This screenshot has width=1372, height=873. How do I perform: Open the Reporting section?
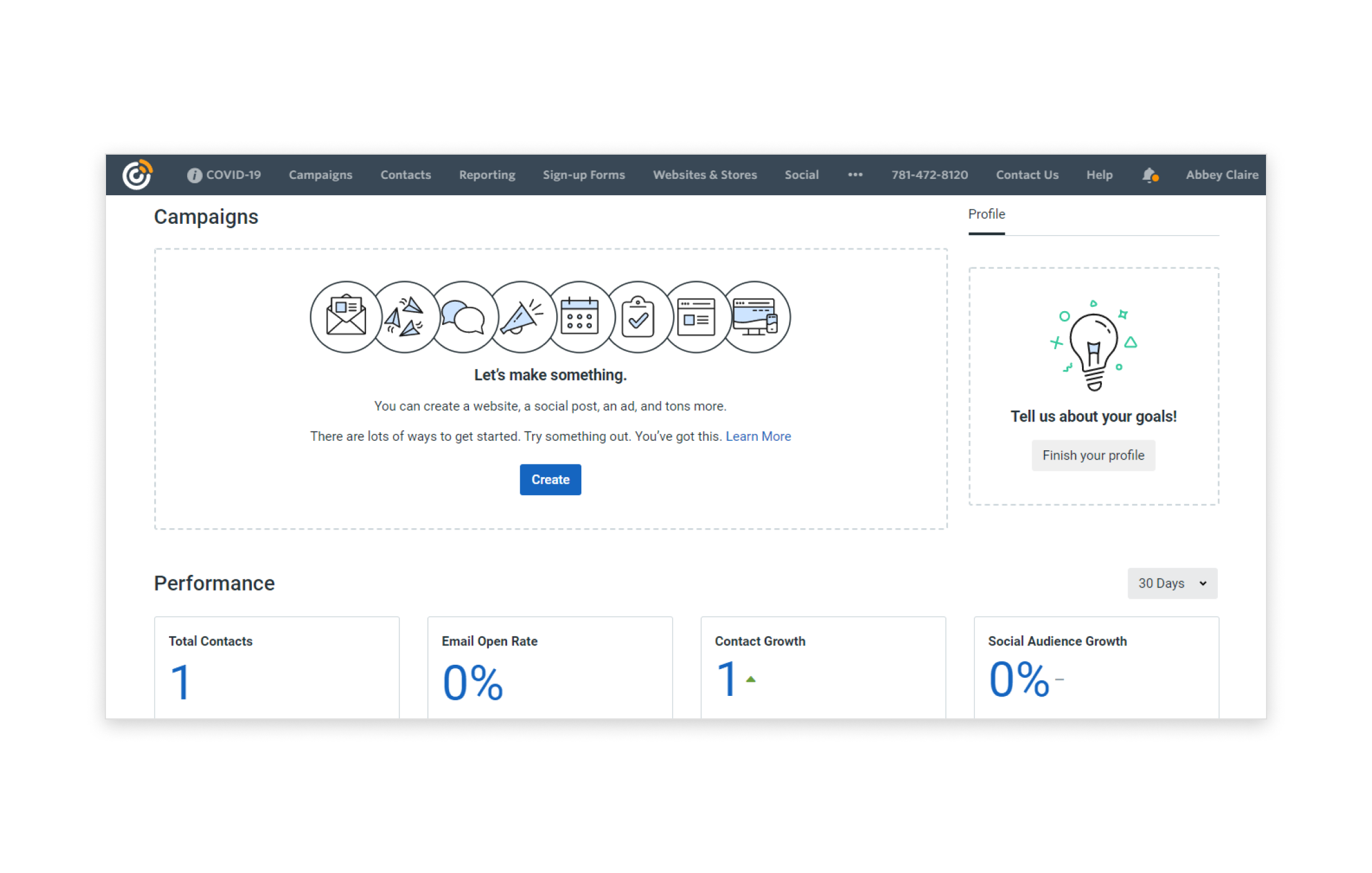(487, 175)
